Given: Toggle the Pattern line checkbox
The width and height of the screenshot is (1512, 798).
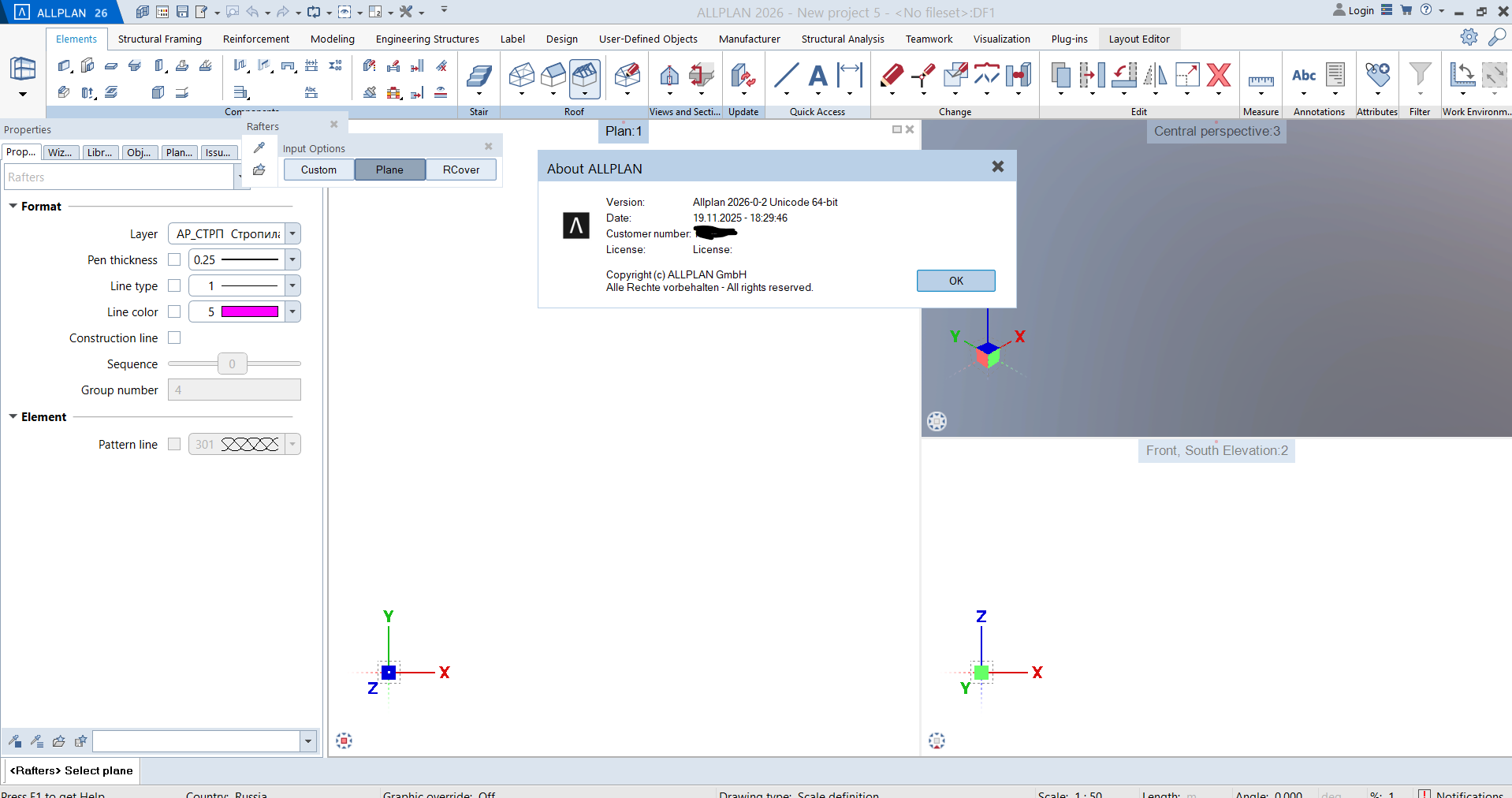Looking at the screenshot, I should 174,444.
